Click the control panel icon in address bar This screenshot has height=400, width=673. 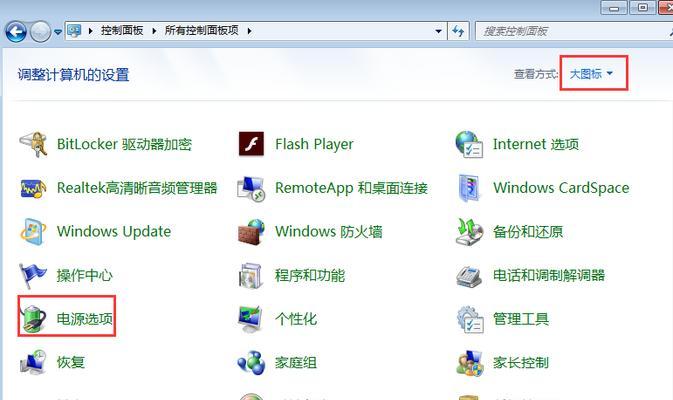click(x=74, y=30)
